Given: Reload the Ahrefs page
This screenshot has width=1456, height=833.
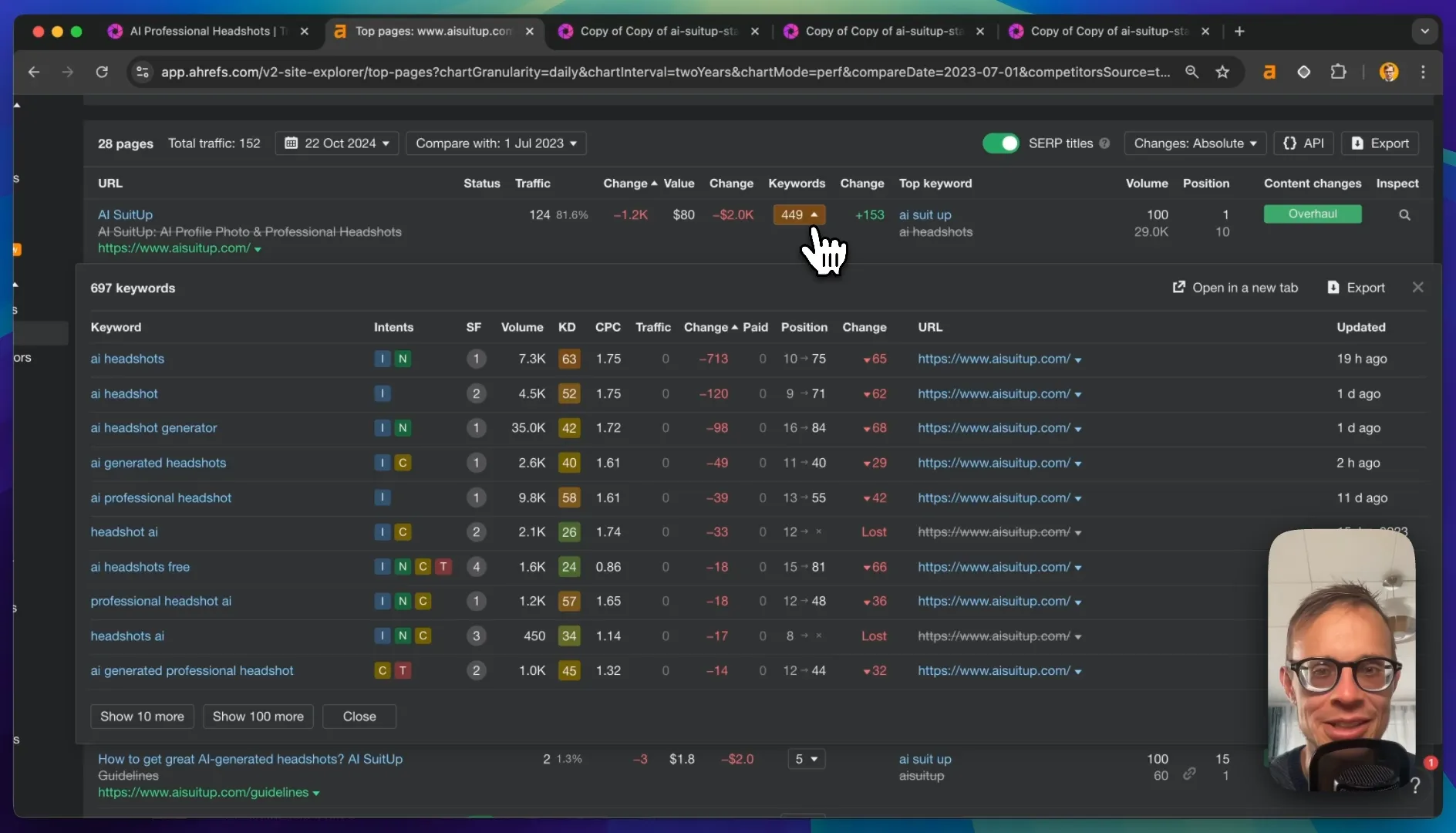Looking at the screenshot, I should [102, 72].
